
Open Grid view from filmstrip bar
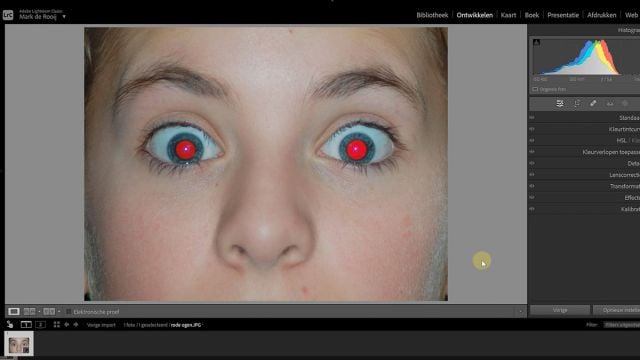57,325
